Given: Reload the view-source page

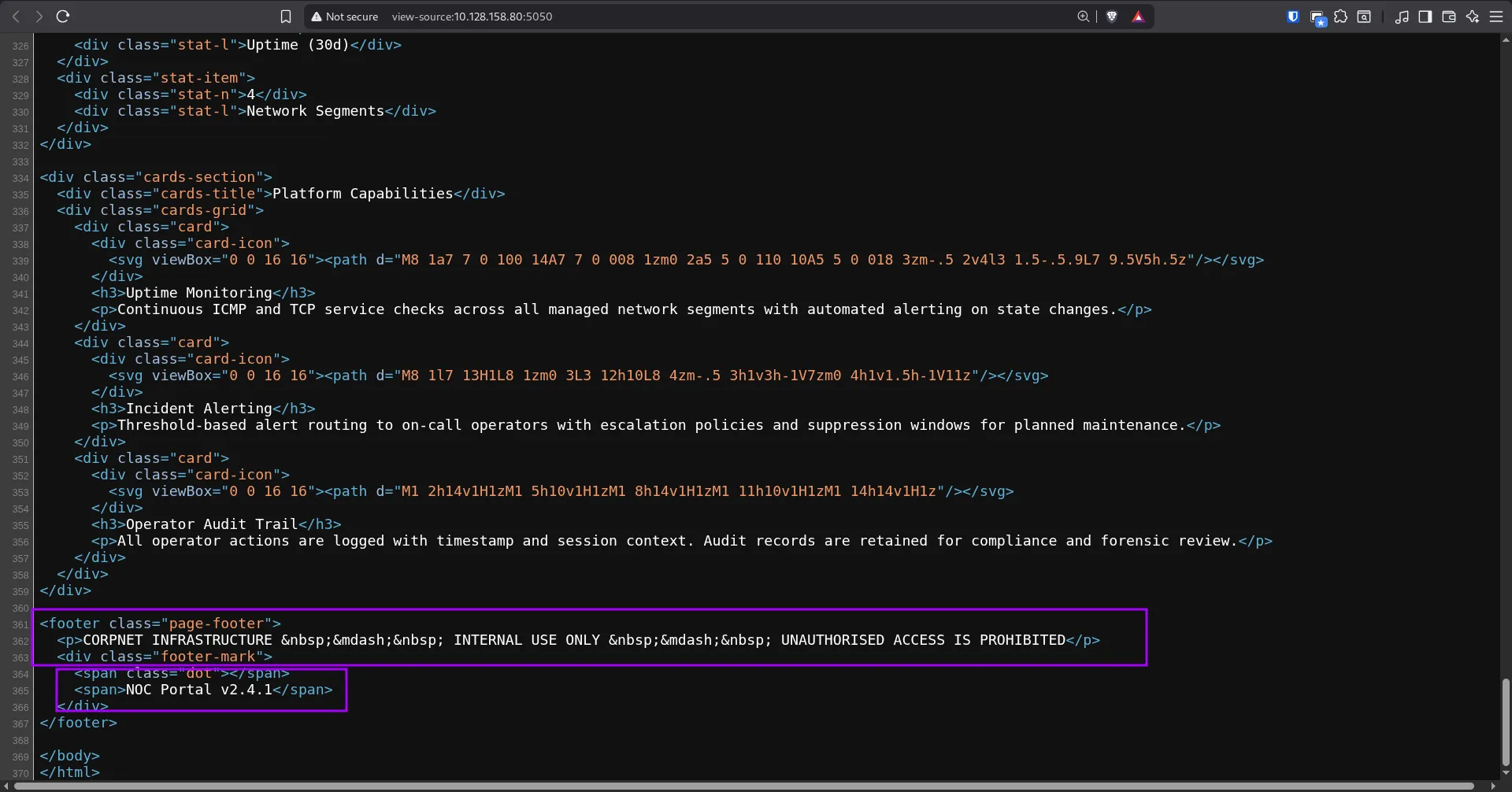Looking at the screenshot, I should point(63,17).
